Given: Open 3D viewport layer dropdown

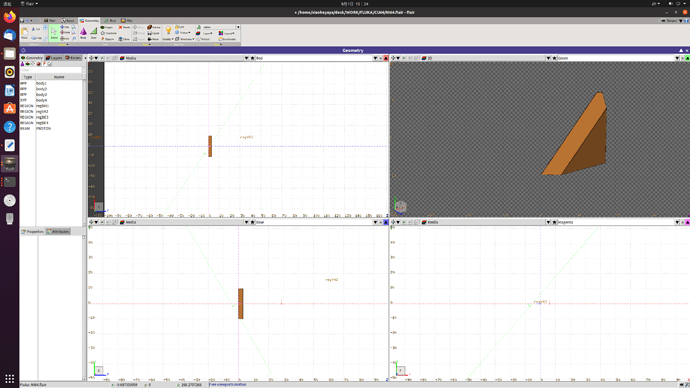Looking at the screenshot, I should coord(548,58).
